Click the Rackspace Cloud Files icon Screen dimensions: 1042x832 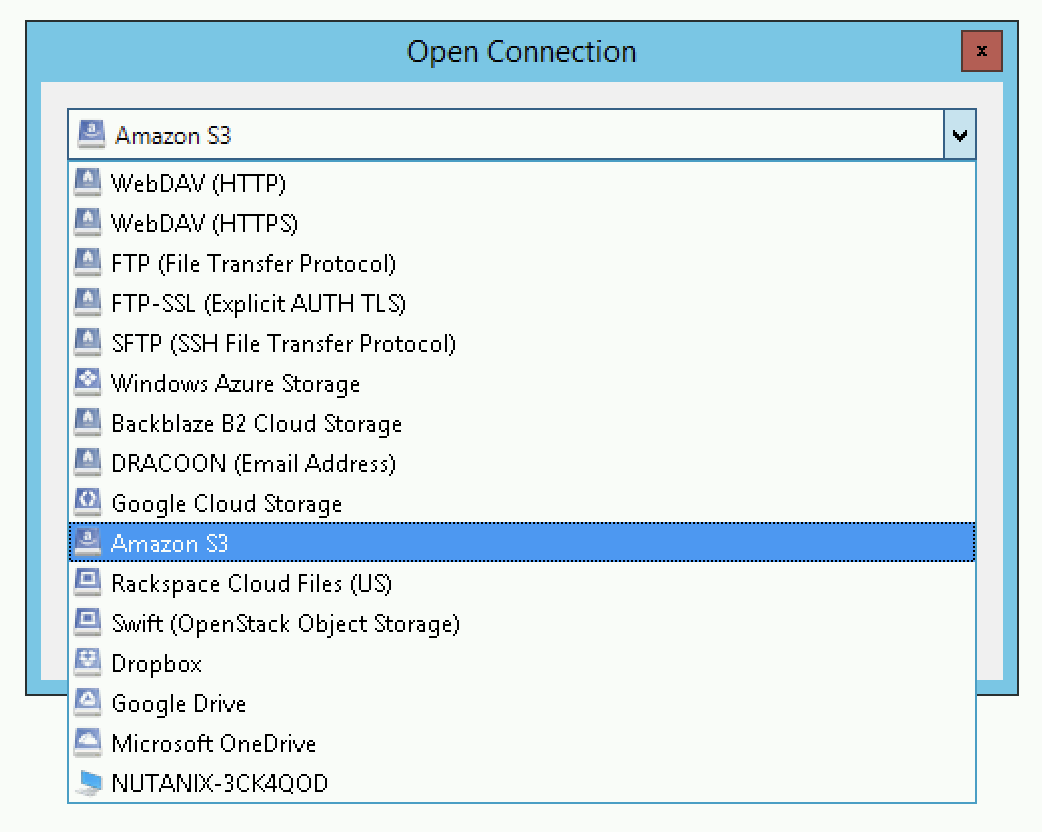tap(88, 582)
